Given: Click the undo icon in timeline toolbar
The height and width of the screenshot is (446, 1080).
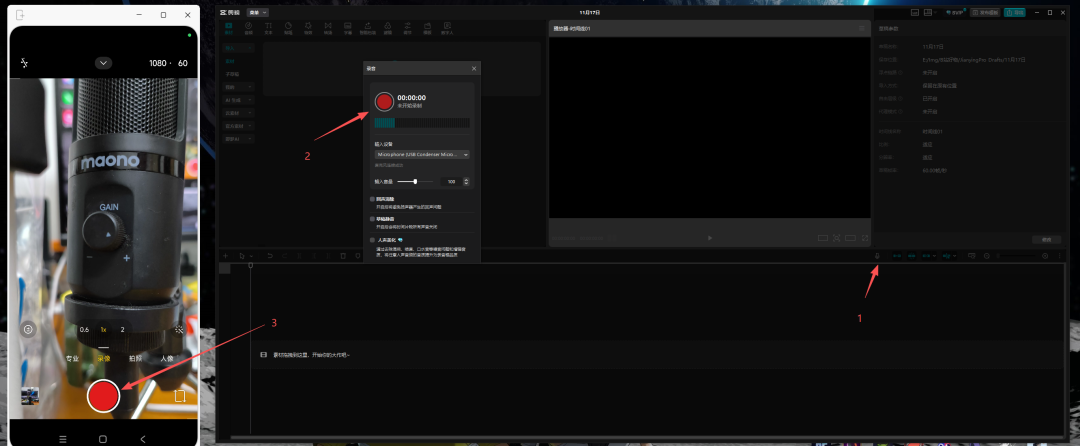Looking at the screenshot, I should [270, 256].
